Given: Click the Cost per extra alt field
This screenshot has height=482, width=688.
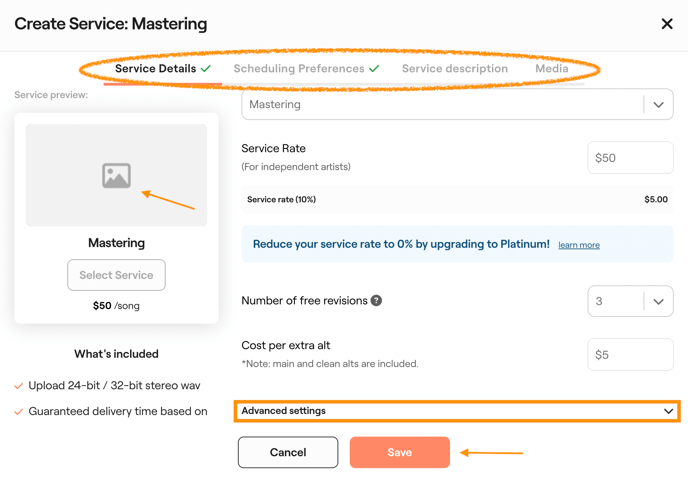Looking at the screenshot, I should click(630, 355).
